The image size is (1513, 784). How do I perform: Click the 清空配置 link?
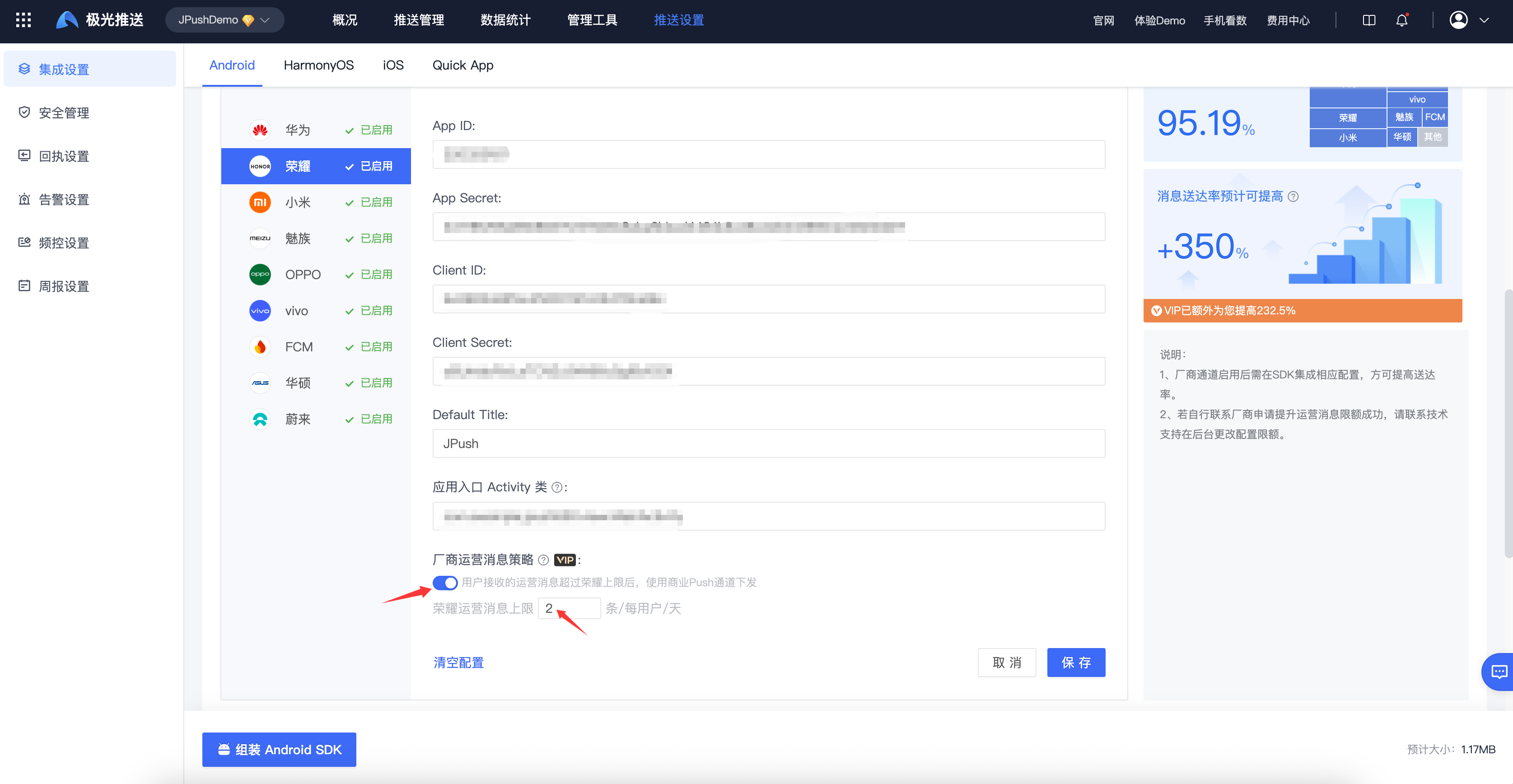[x=458, y=663]
